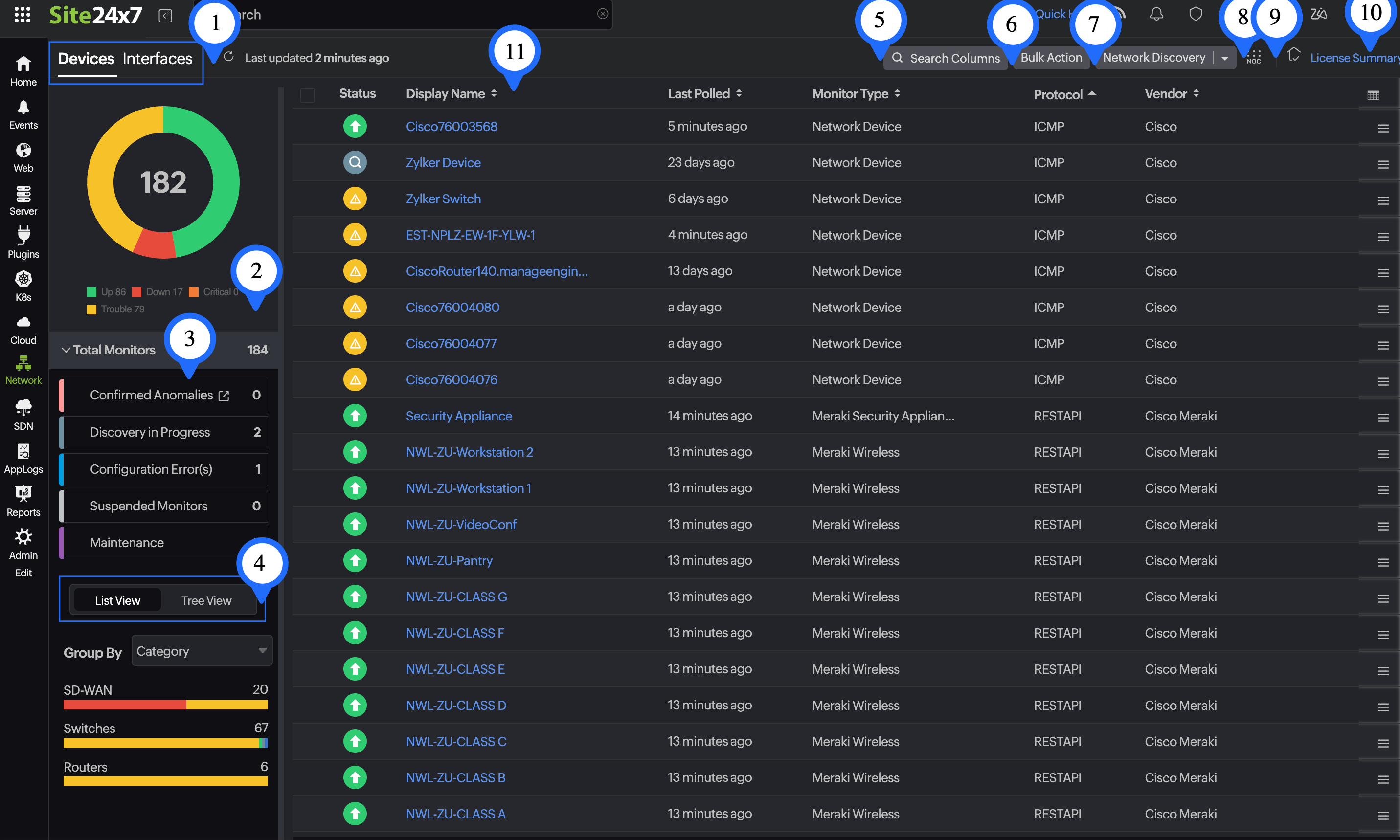Viewport: 1400px width, 840px height.
Task: Click the Bulk Action button
Action: 1051,58
